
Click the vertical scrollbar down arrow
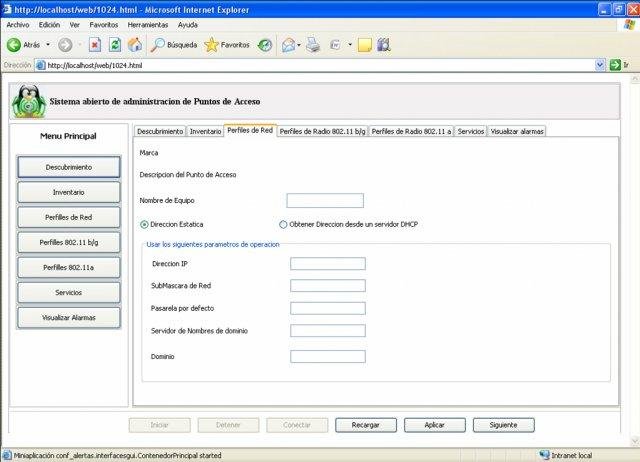click(x=635, y=441)
